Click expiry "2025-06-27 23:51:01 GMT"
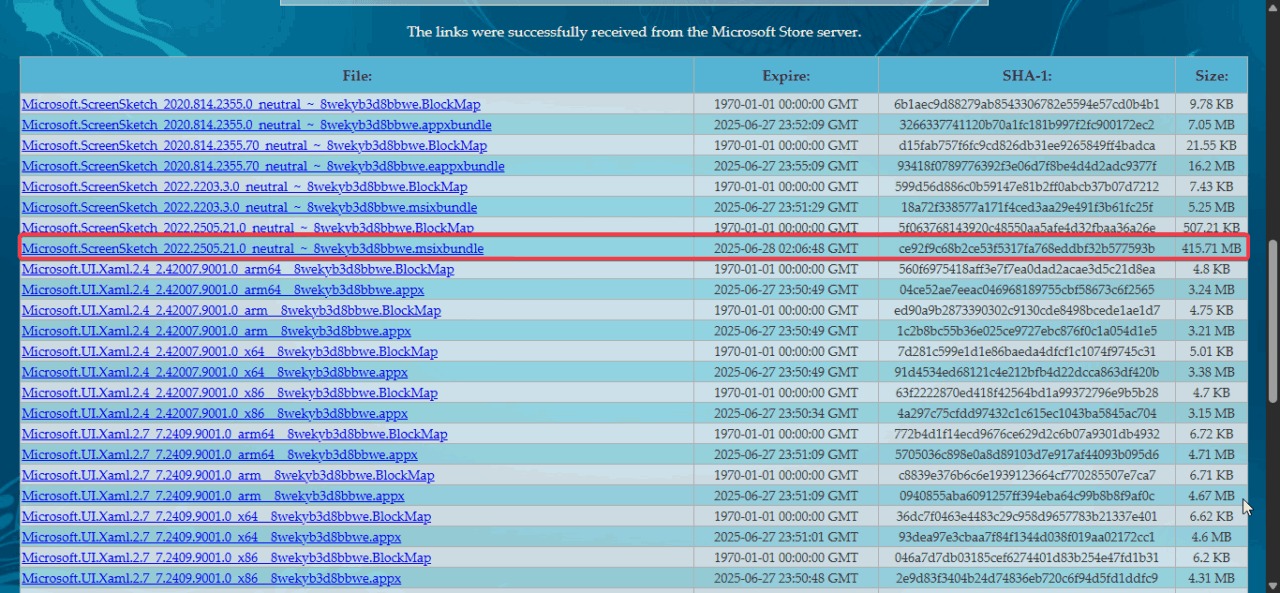 point(786,537)
